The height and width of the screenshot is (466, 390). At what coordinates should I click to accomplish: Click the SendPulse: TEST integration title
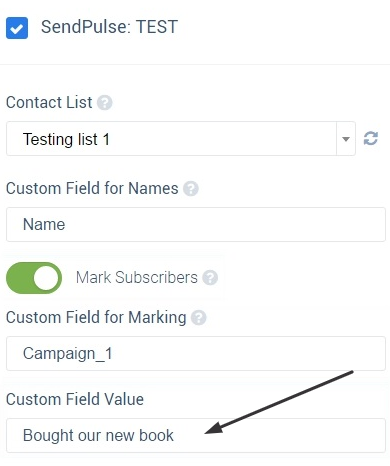109,27
